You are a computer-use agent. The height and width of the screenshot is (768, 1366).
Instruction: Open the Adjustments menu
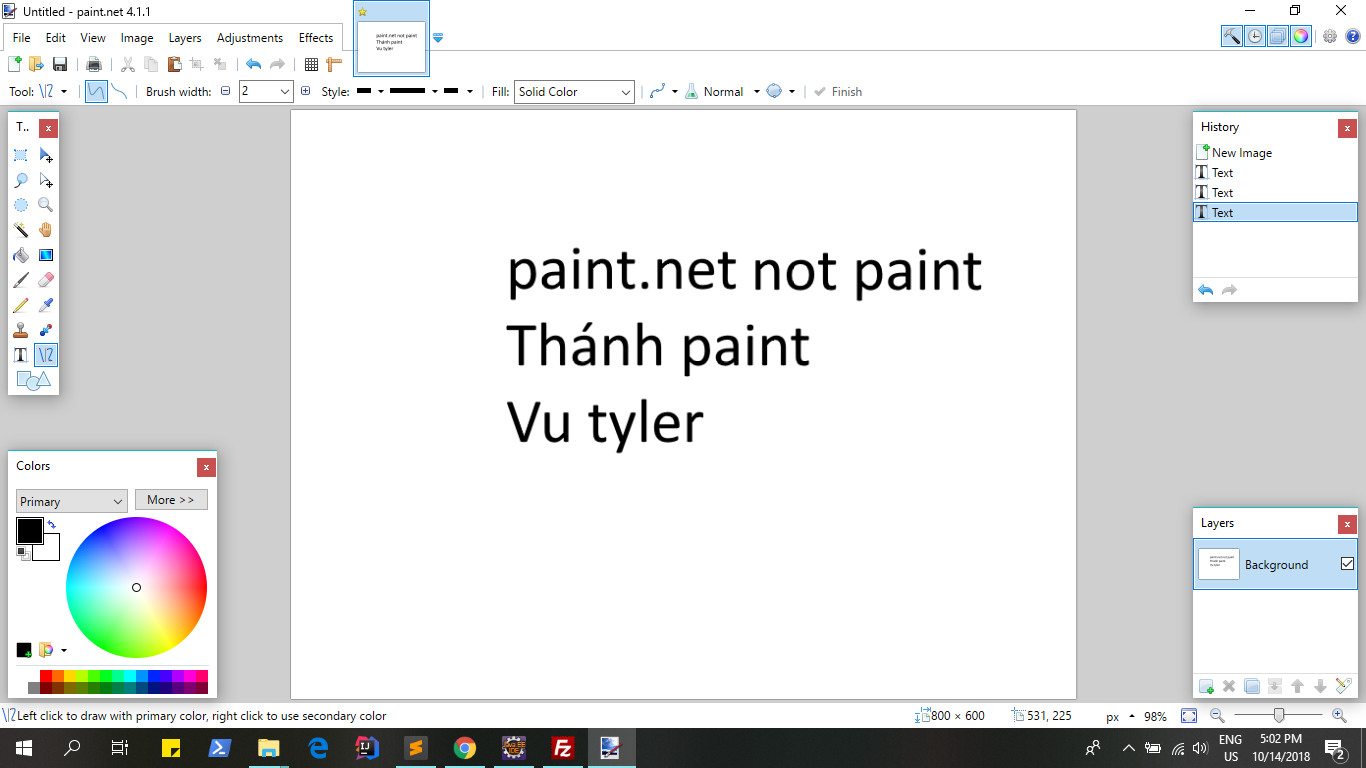pos(250,38)
